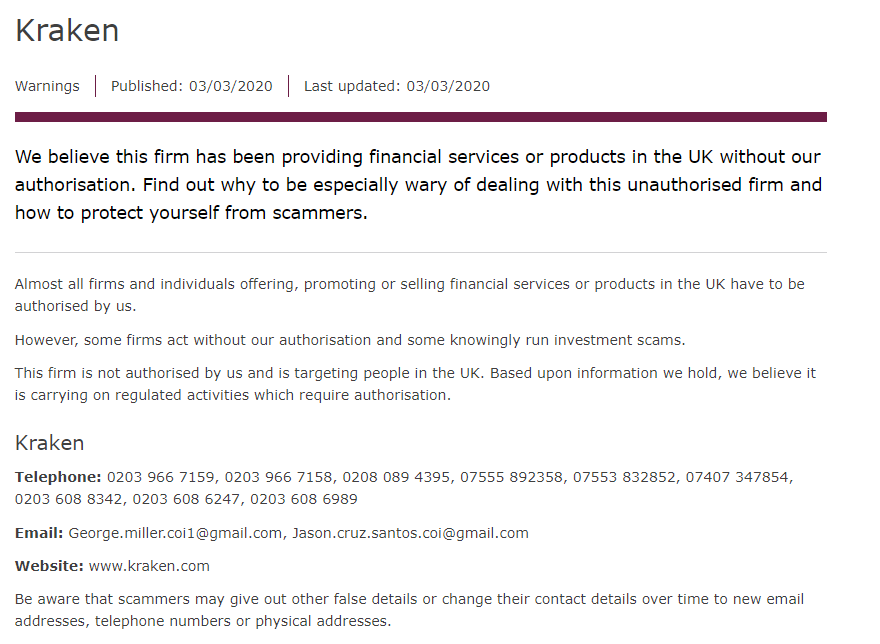This screenshot has height=644, width=880.
Task: Click the George.miller.coi1@gmail.com email address
Action: point(175,533)
